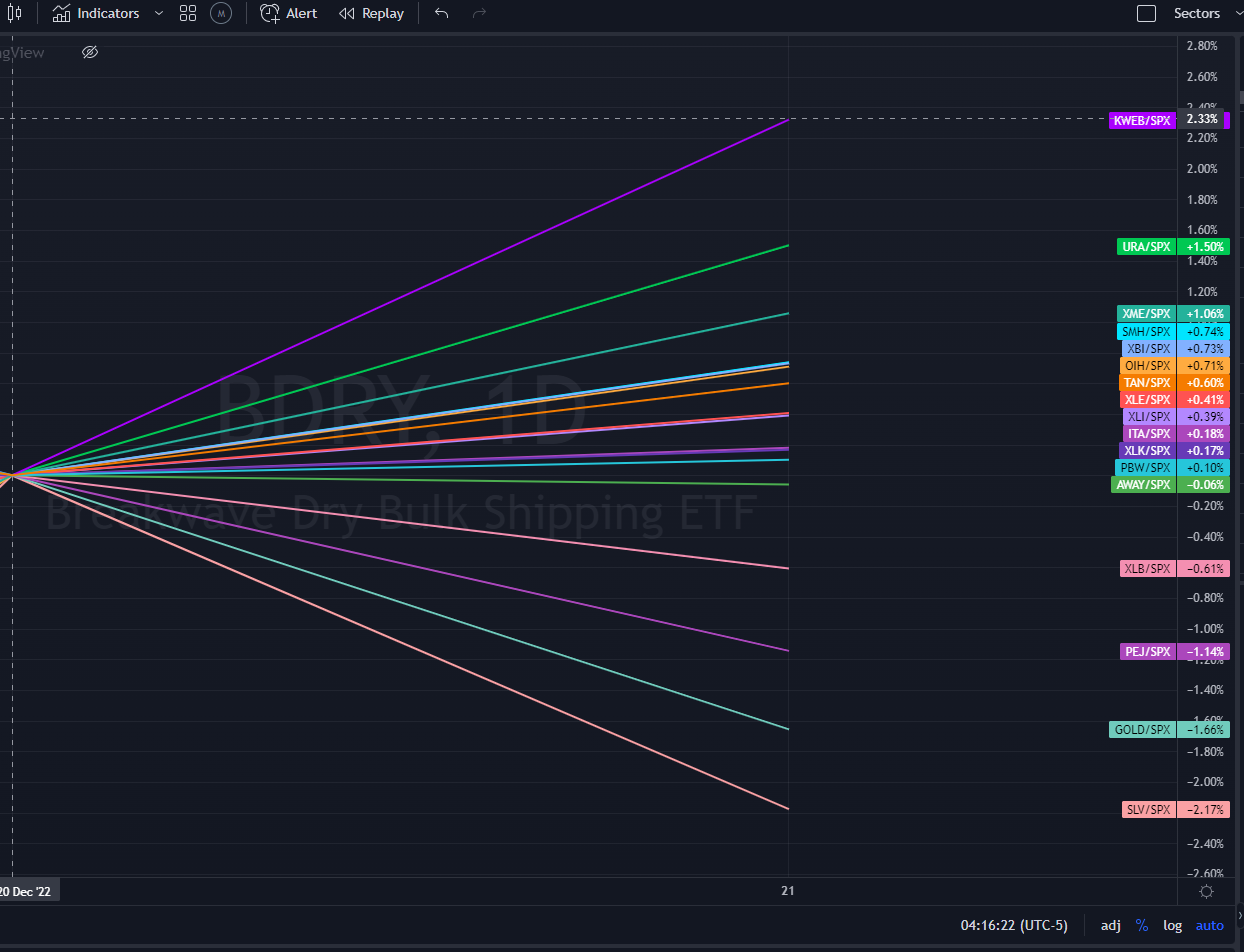Click the 21 date on time axis
Image resolution: width=1244 pixels, height=952 pixels.
pos(788,891)
